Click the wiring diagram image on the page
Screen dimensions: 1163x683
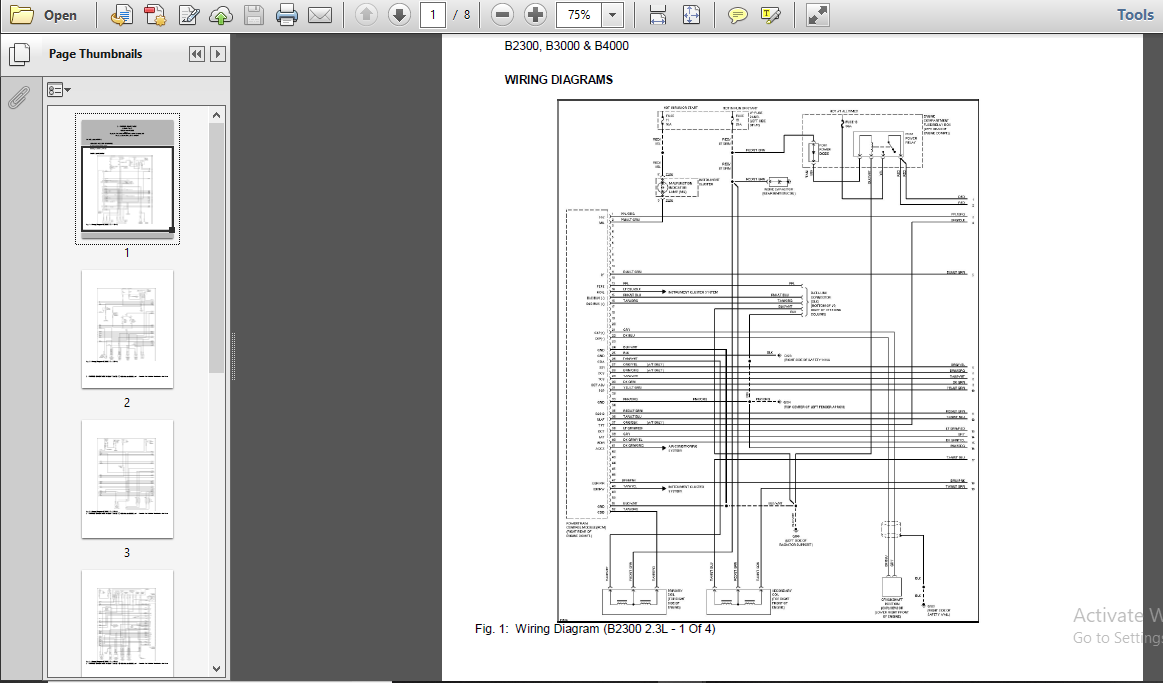(x=768, y=360)
